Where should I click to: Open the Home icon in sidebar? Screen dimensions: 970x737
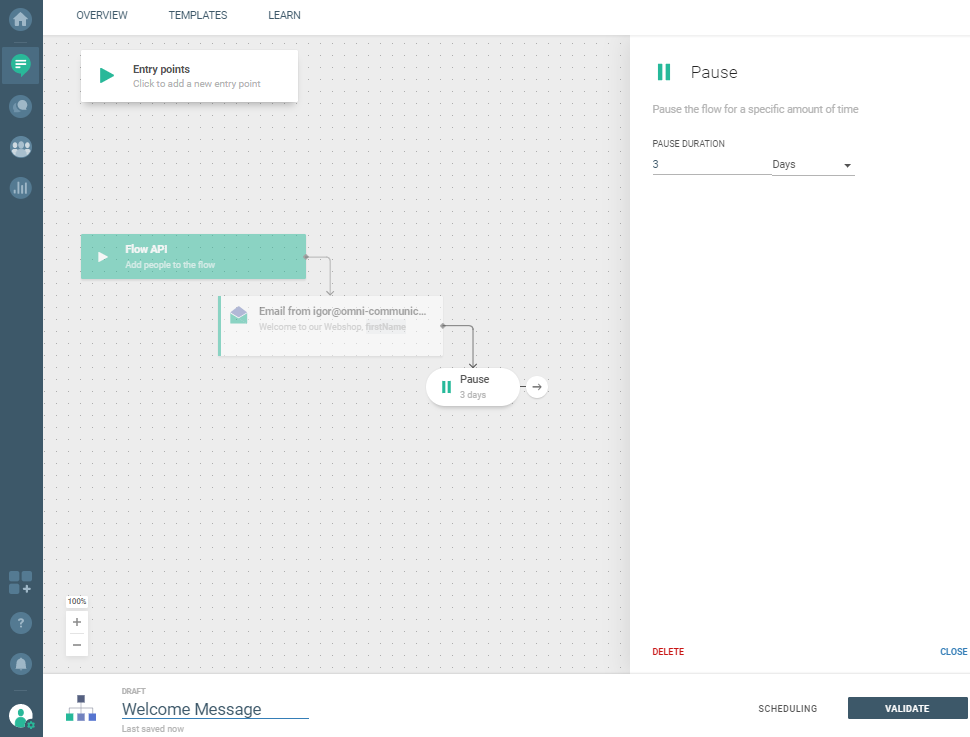(21, 19)
